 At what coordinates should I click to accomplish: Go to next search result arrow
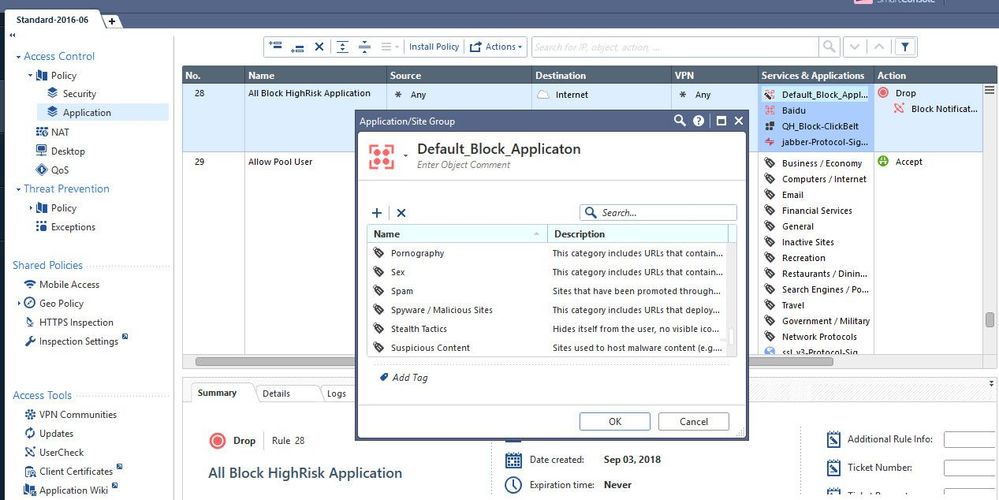tap(854, 47)
